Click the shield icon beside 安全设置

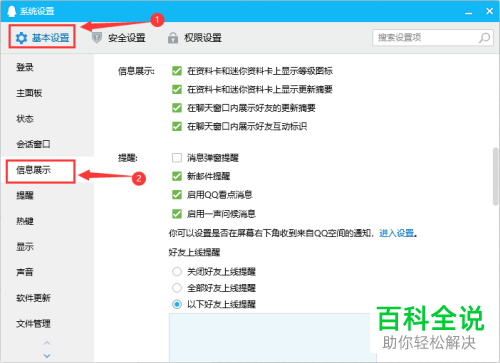click(x=97, y=38)
